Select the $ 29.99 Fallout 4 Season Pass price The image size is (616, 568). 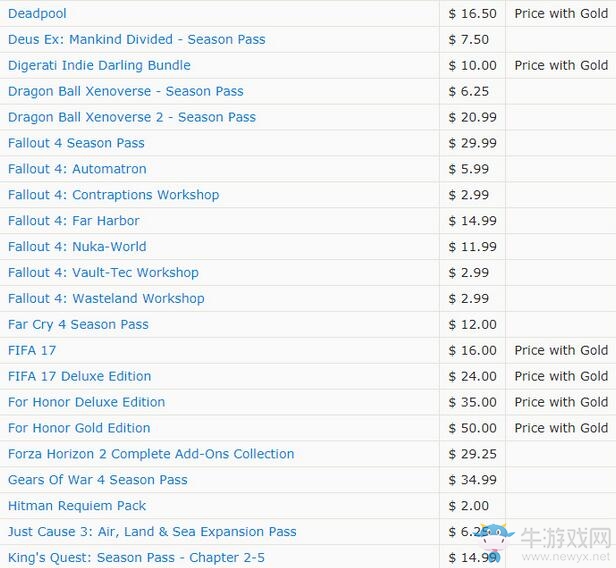tap(473, 143)
